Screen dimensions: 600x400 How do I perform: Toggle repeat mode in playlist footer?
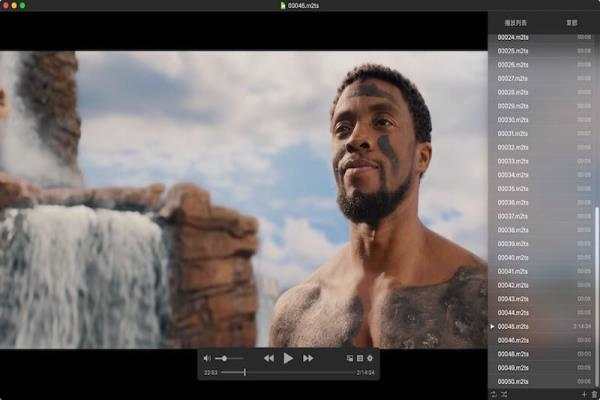point(493,394)
